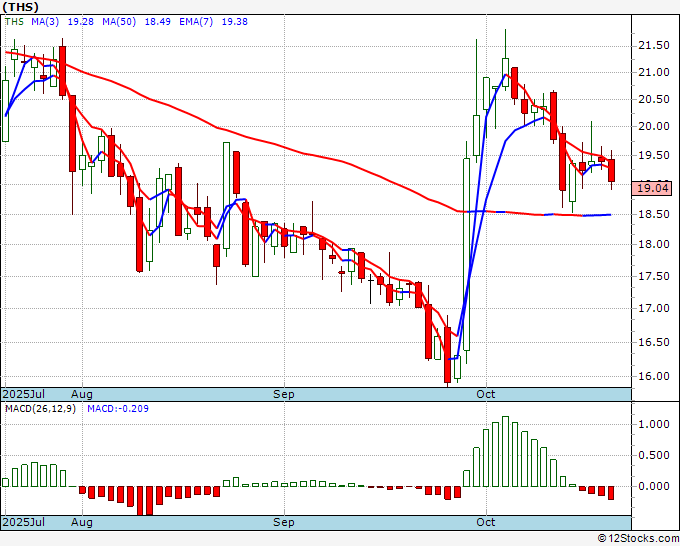Click the 20.50 price axis label
Screen dimensions: 680x546
[x=654, y=99]
